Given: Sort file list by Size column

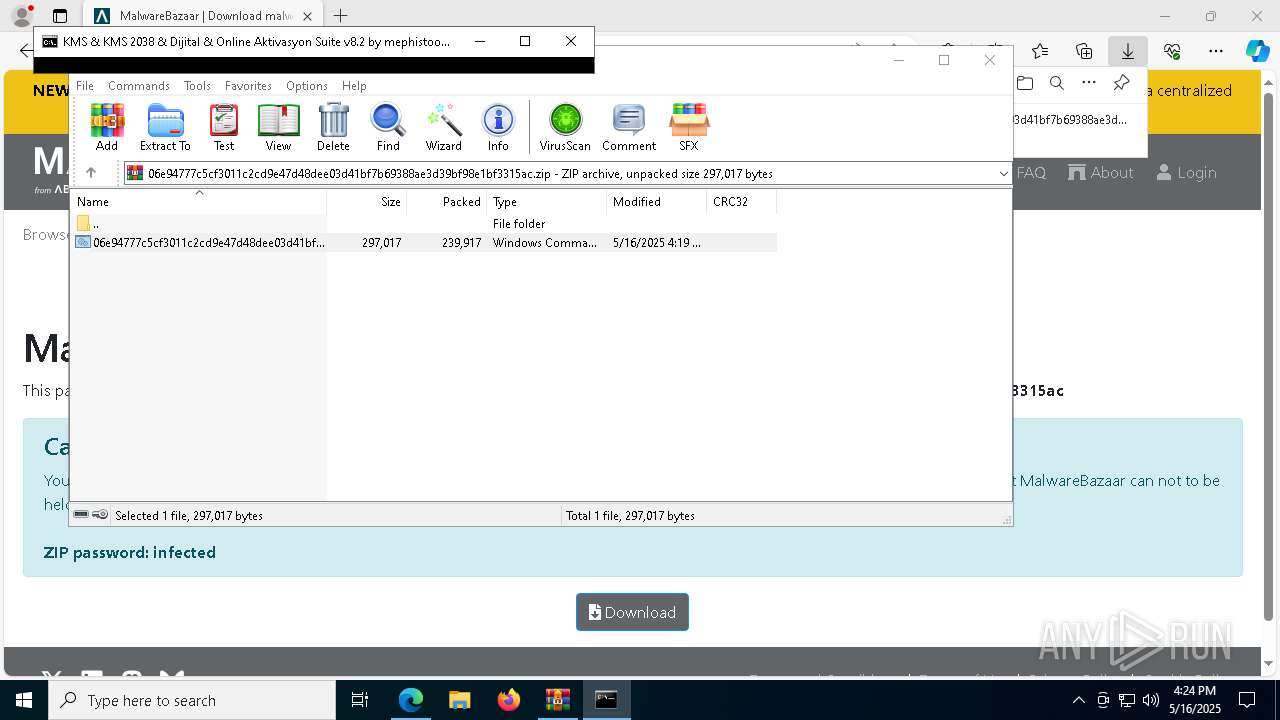Looking at the screenshot, I should (366, 202).
